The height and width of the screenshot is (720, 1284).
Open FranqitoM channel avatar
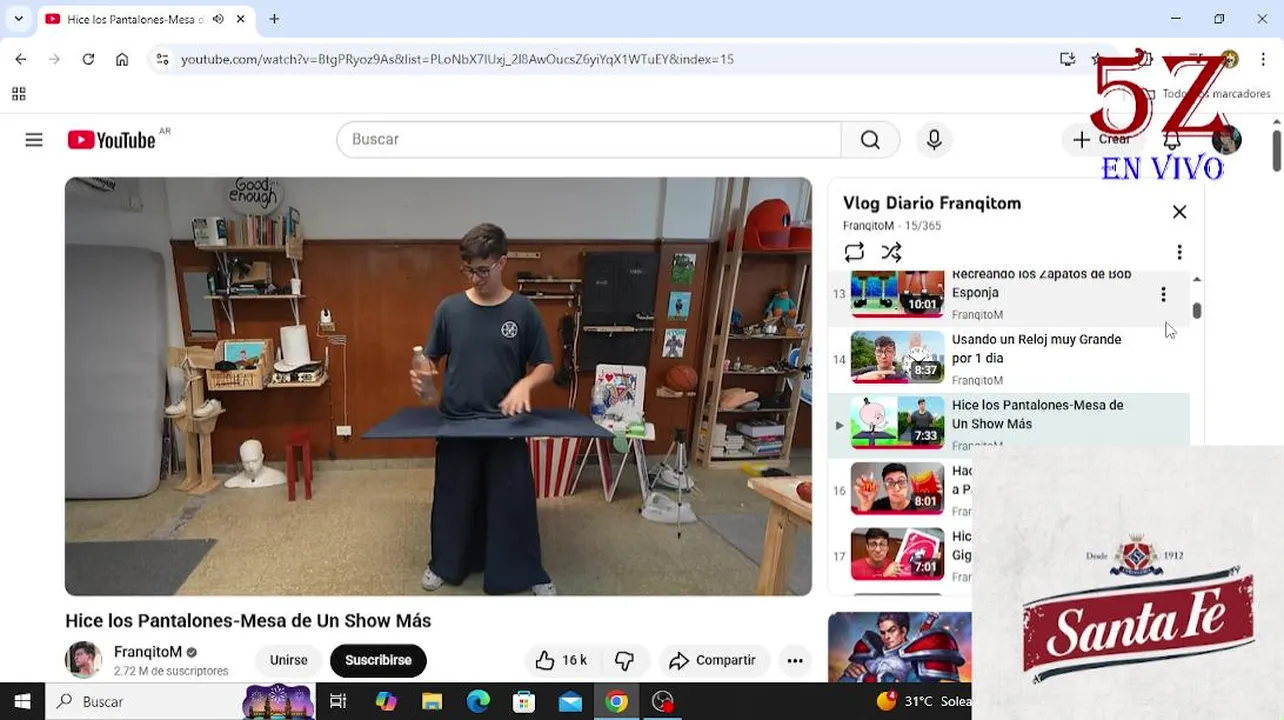(83, 660)
